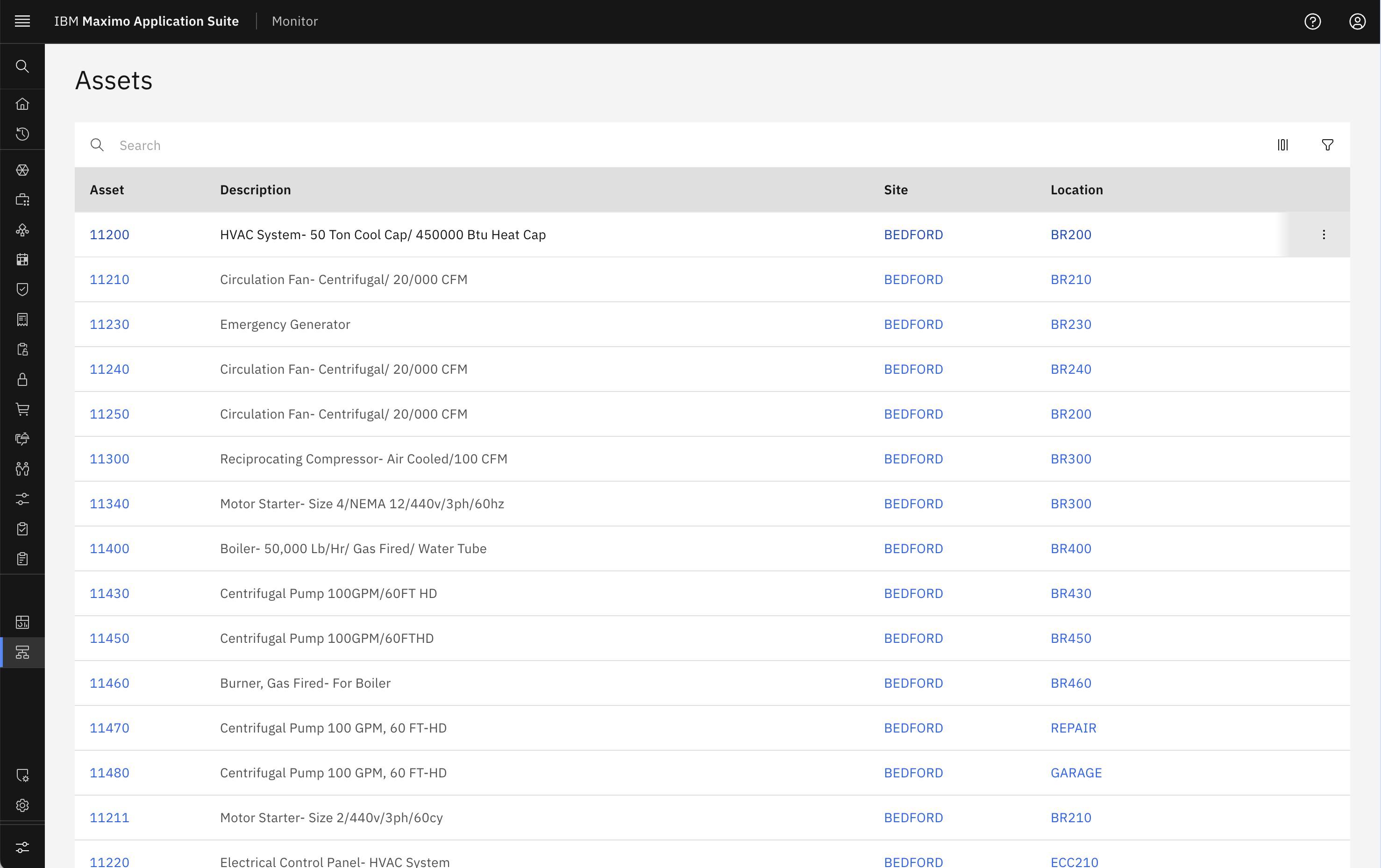
Task: Open location link BR430
Action: pyautogui.click(x=1071, y=593)
